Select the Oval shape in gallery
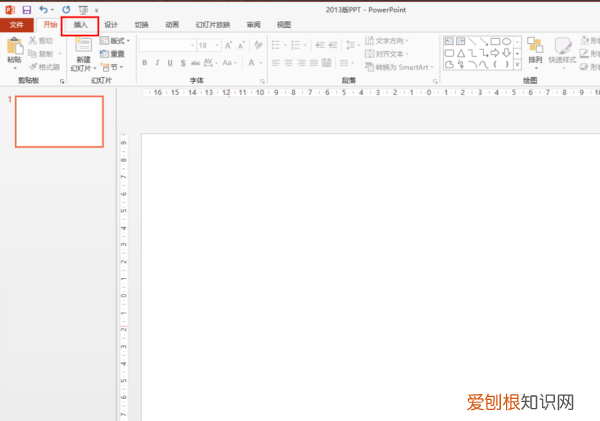This screenshot has height=421, width=600. pyautogui.click(x=507, y=41)
